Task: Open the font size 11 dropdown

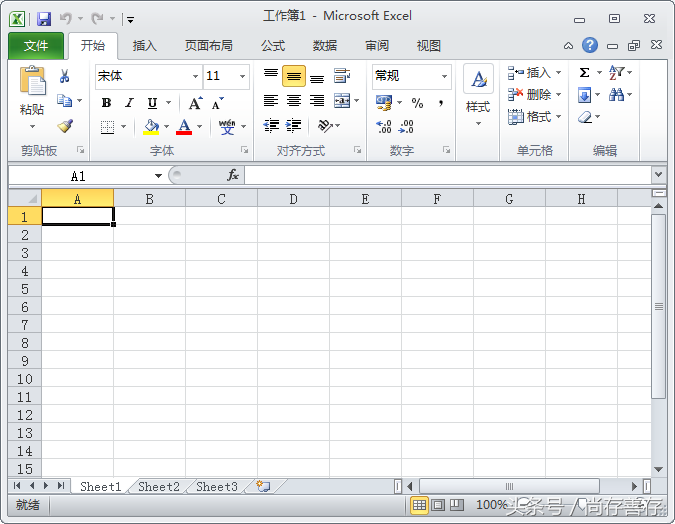Action: pyautogui.click(x=242, y=76)
